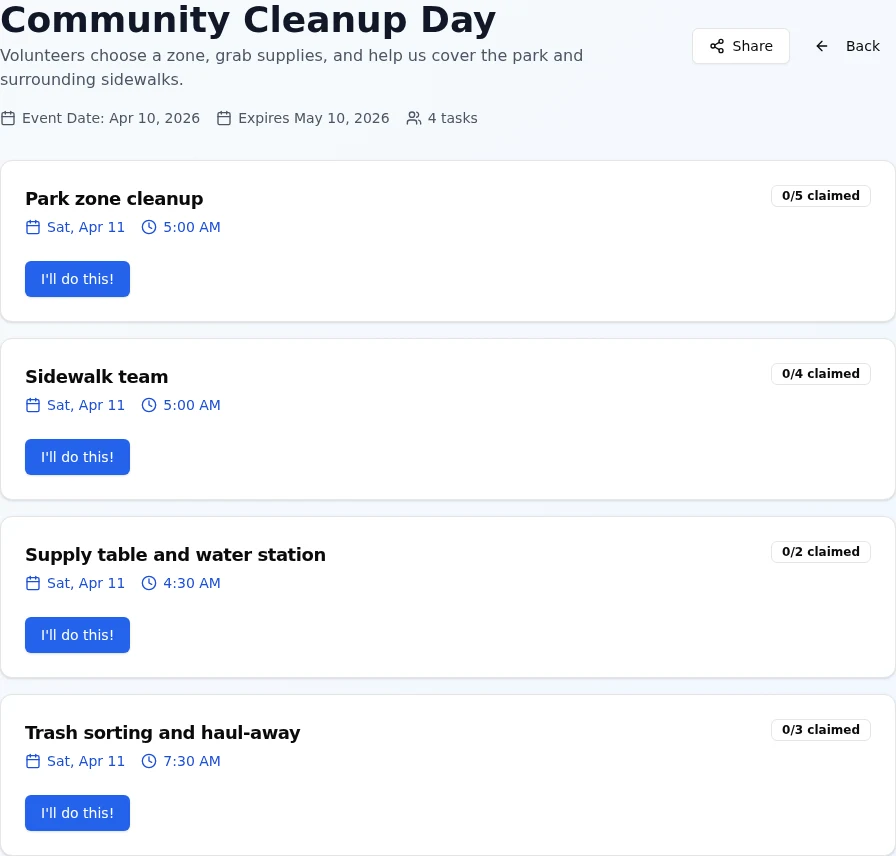
Task: Click the Share icon in the header
Action: pos(717,46)
